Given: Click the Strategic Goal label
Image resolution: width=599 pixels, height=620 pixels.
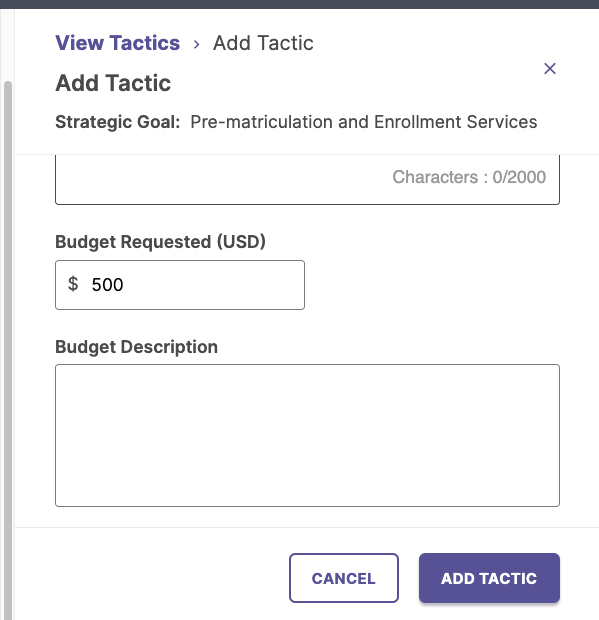Looking at the screenshot, I should tap(117, 122).
